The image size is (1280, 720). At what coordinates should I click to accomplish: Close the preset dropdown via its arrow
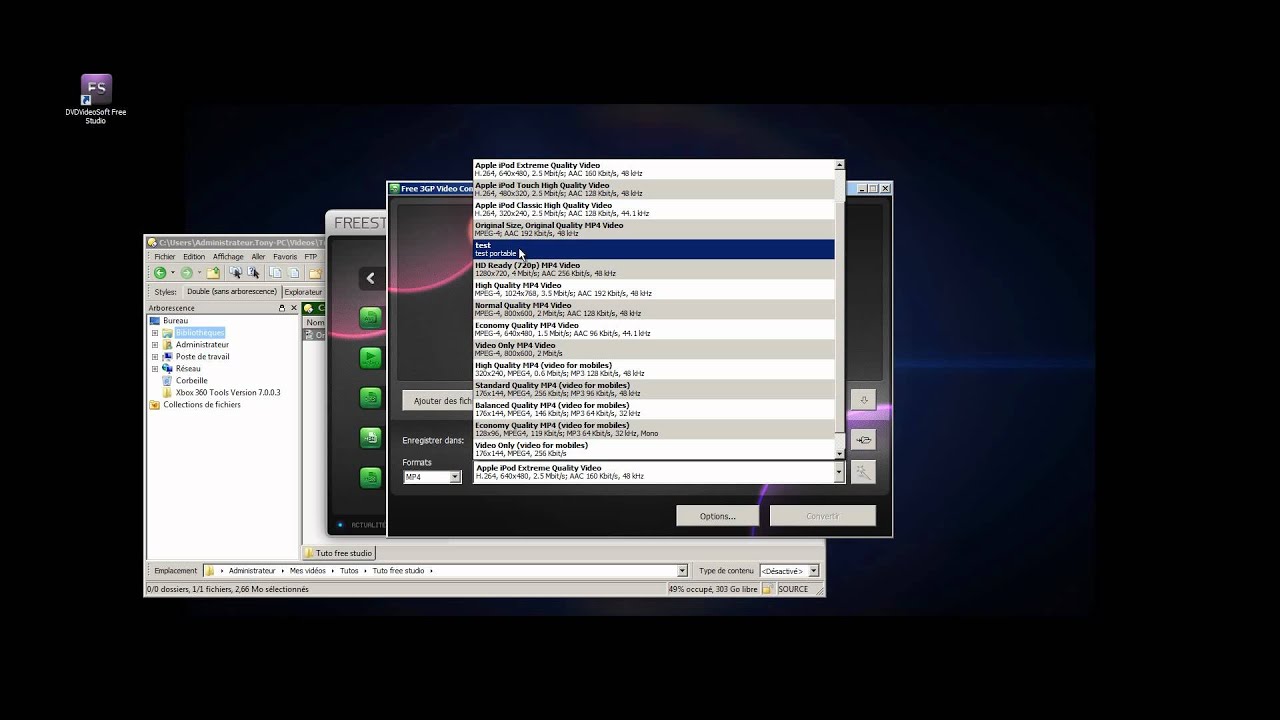pos(839,473)
